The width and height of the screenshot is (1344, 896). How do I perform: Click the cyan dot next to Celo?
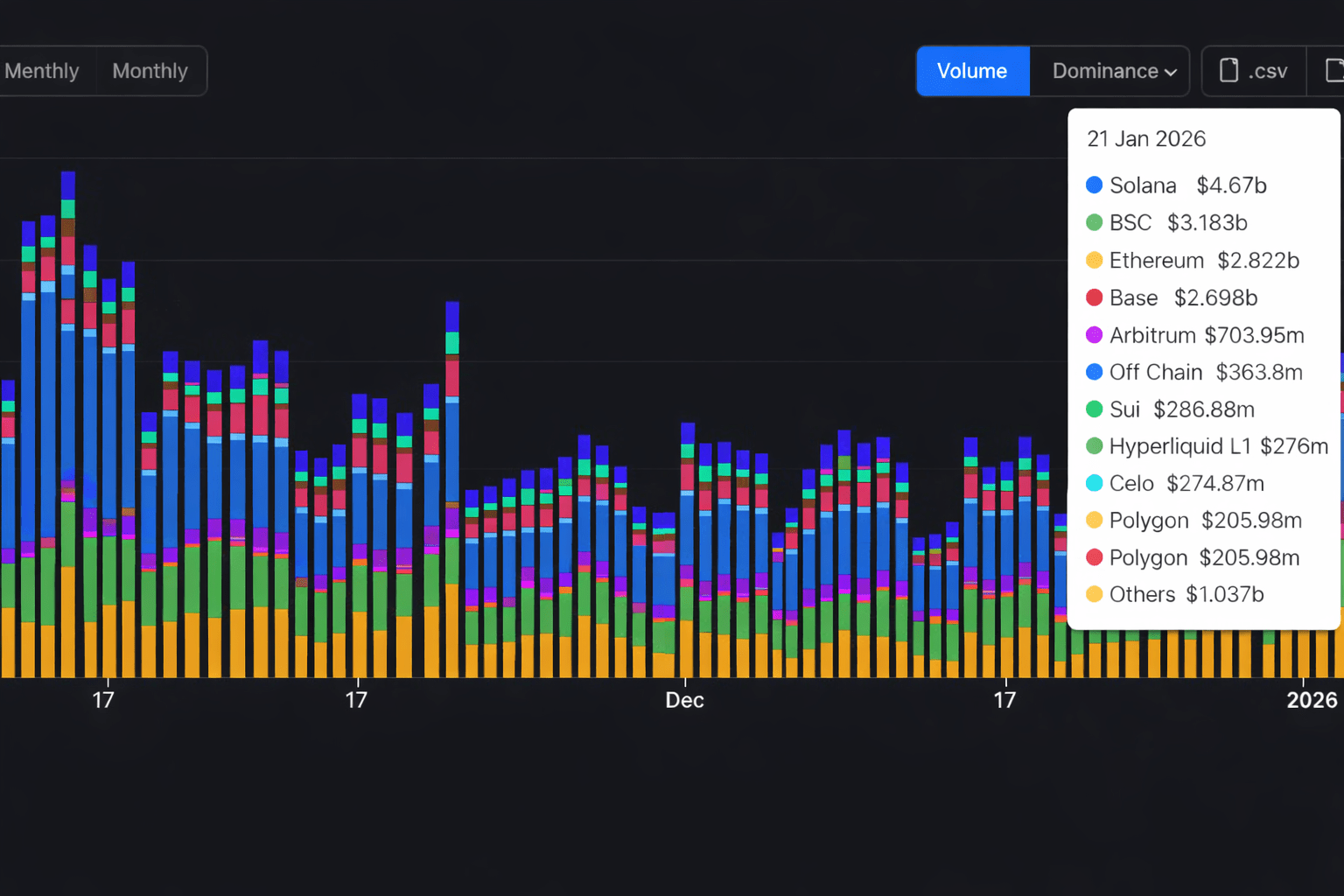pyautogui.click(x=1094, y=483)
